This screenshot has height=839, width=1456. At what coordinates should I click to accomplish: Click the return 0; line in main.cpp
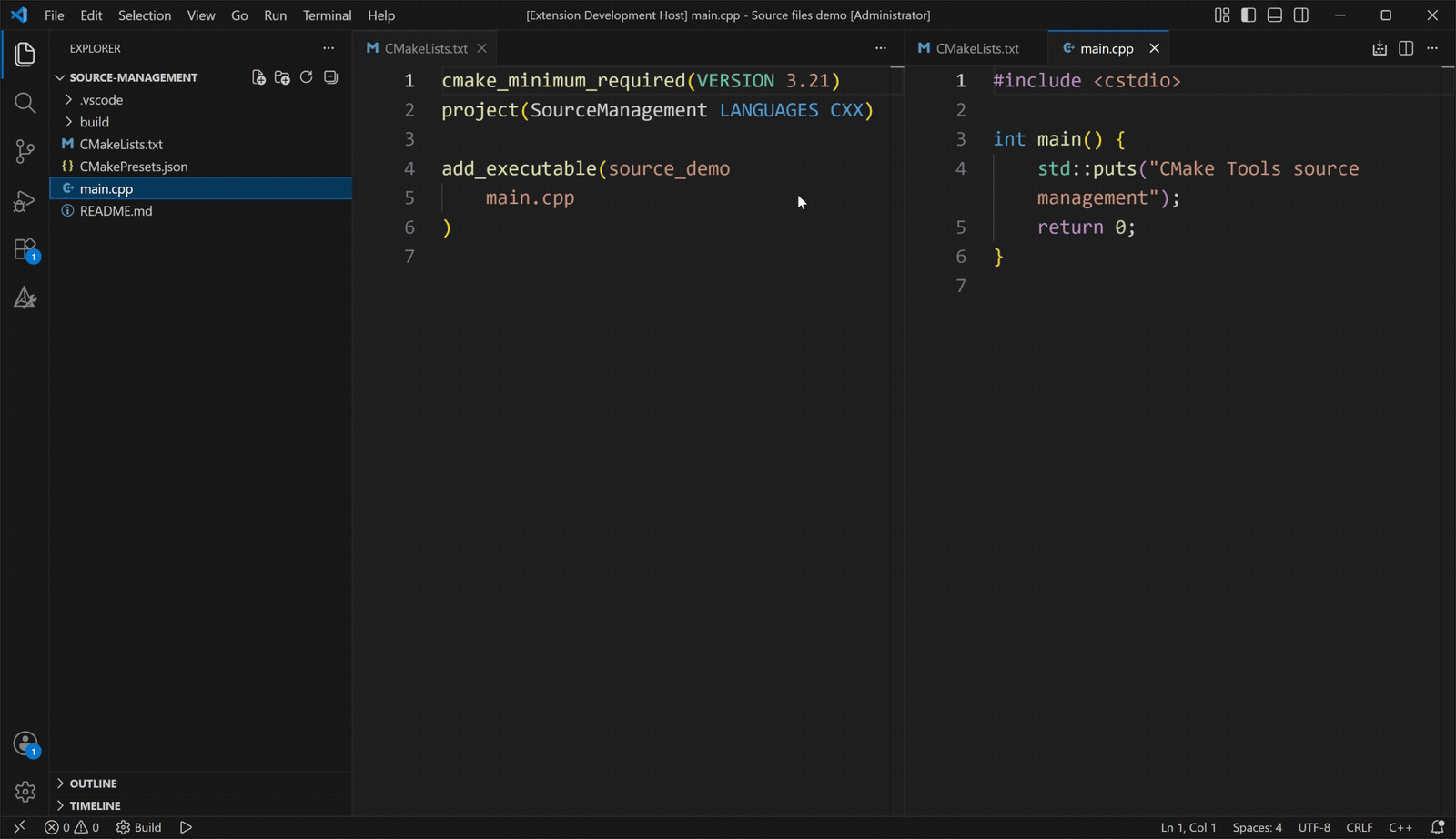click(1087, 227)
